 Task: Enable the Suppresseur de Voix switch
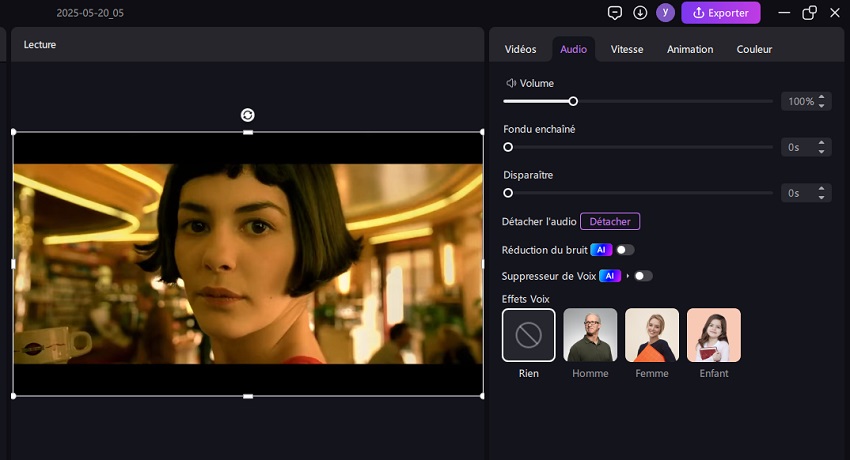[643, 276]
